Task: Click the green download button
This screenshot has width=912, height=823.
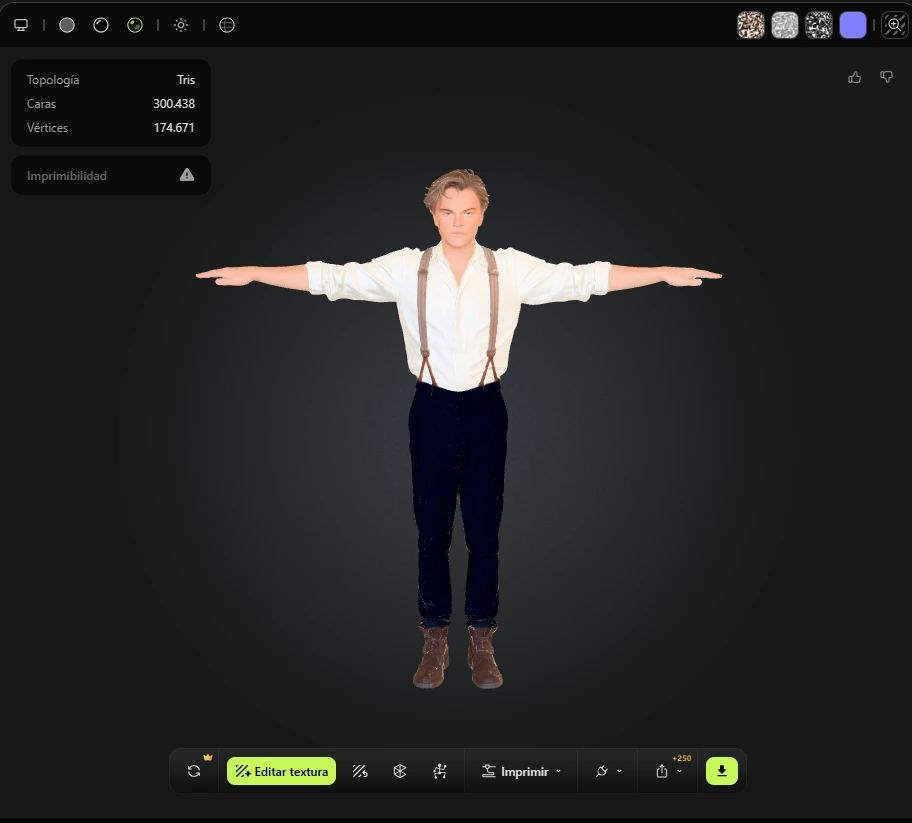Action: pos(722,771)
